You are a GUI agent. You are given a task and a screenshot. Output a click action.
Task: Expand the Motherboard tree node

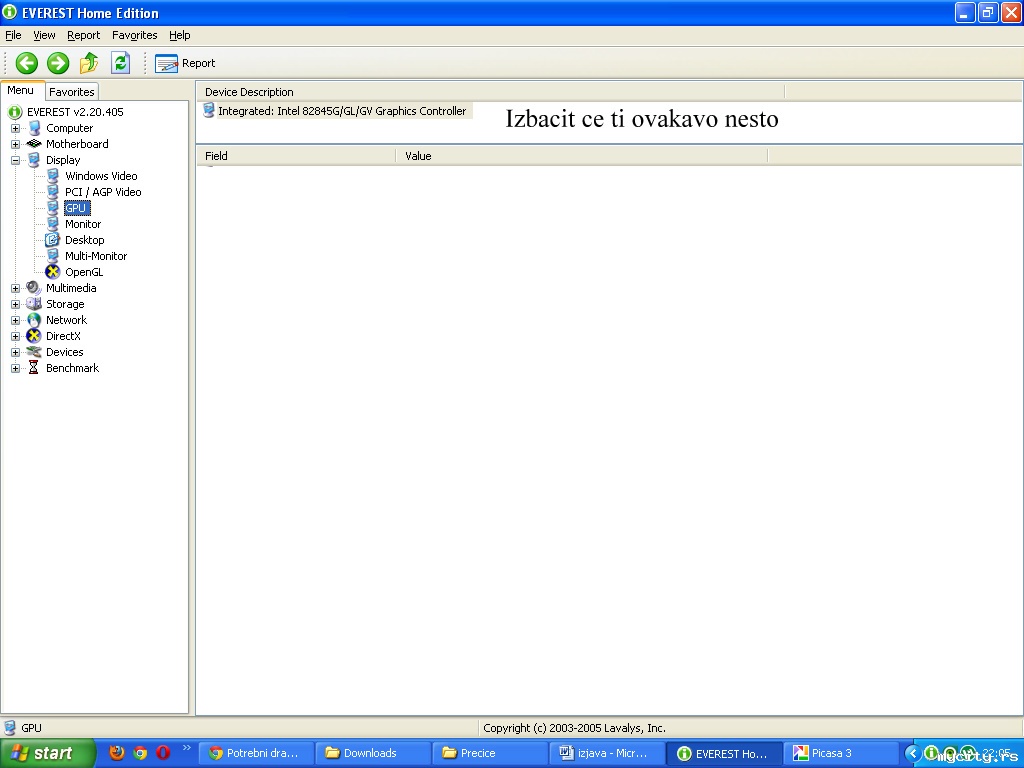pyautogui.click(x=15, y=144)
